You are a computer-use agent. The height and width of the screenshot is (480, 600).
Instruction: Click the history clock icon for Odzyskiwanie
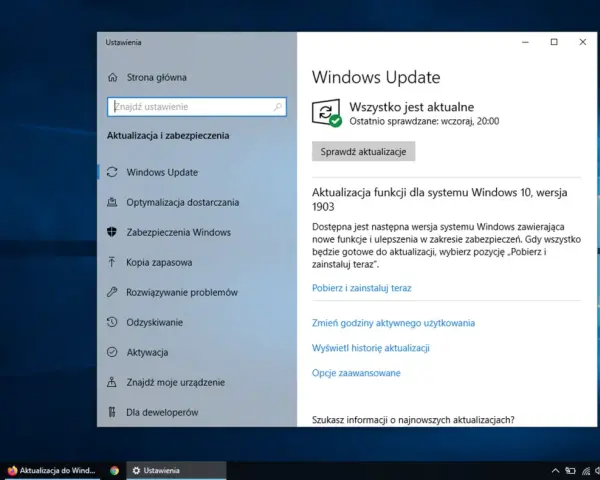pos(112,322)
